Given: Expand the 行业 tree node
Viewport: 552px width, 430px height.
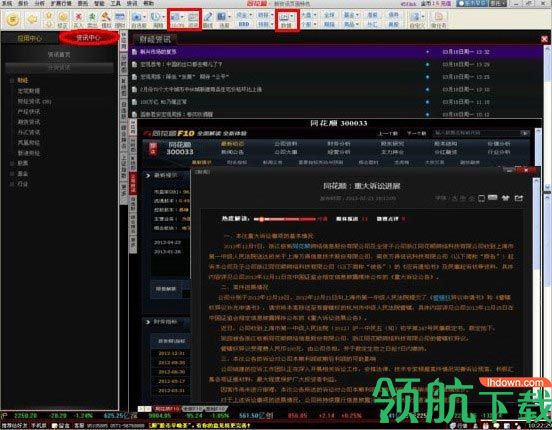Looking at the screenshot, I should [x=12, y=184].
